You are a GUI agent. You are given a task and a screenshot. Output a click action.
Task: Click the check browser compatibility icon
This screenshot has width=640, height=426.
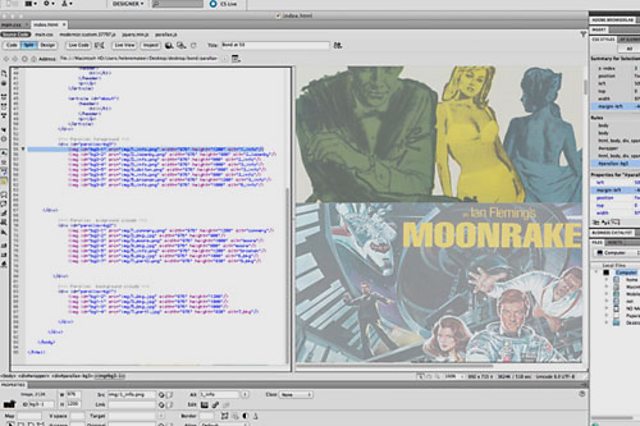(x=99, y=45)
